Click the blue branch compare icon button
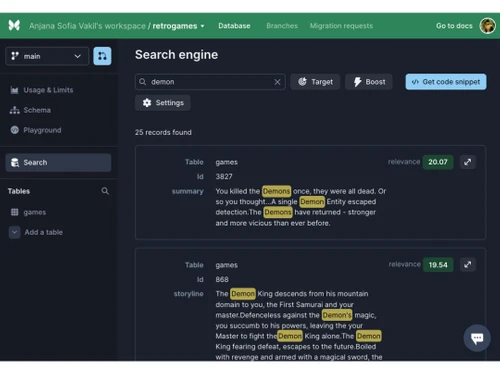 pos(102,56)
